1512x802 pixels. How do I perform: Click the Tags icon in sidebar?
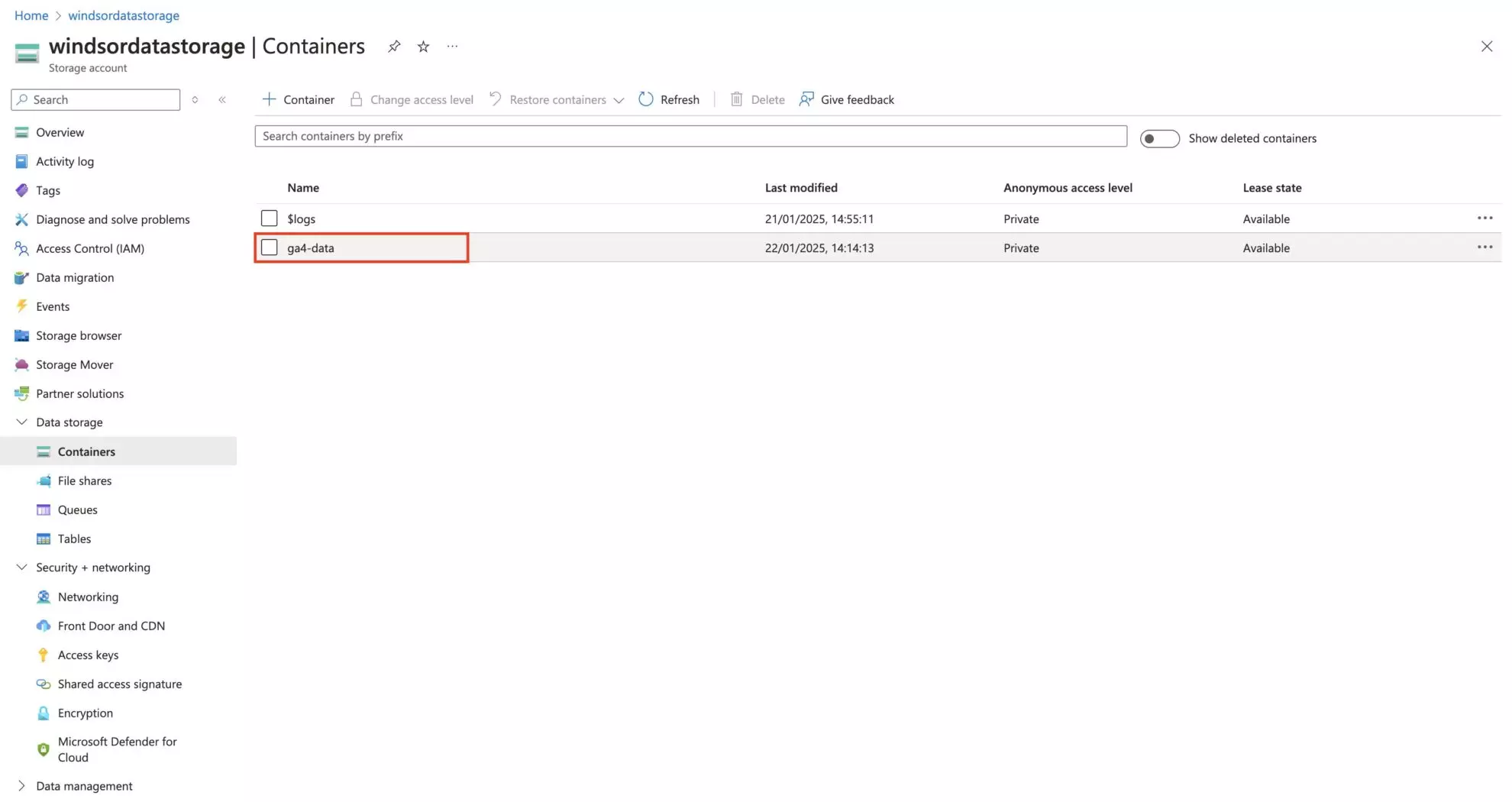tap(21, 190)
